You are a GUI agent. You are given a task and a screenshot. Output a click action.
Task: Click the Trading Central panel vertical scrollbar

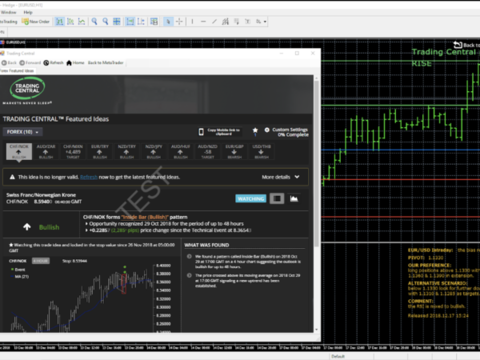pos(316,163)
